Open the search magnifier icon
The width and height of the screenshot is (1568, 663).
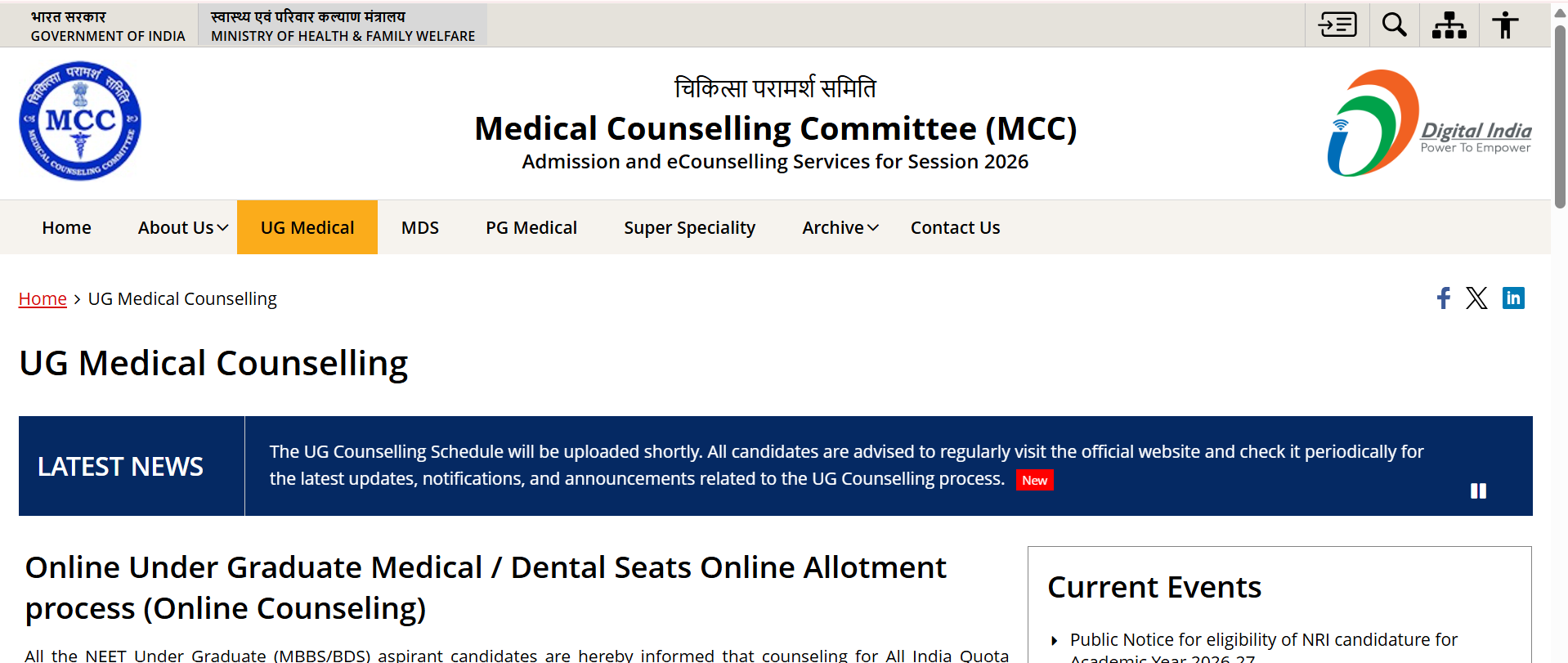click(1395, 25)
